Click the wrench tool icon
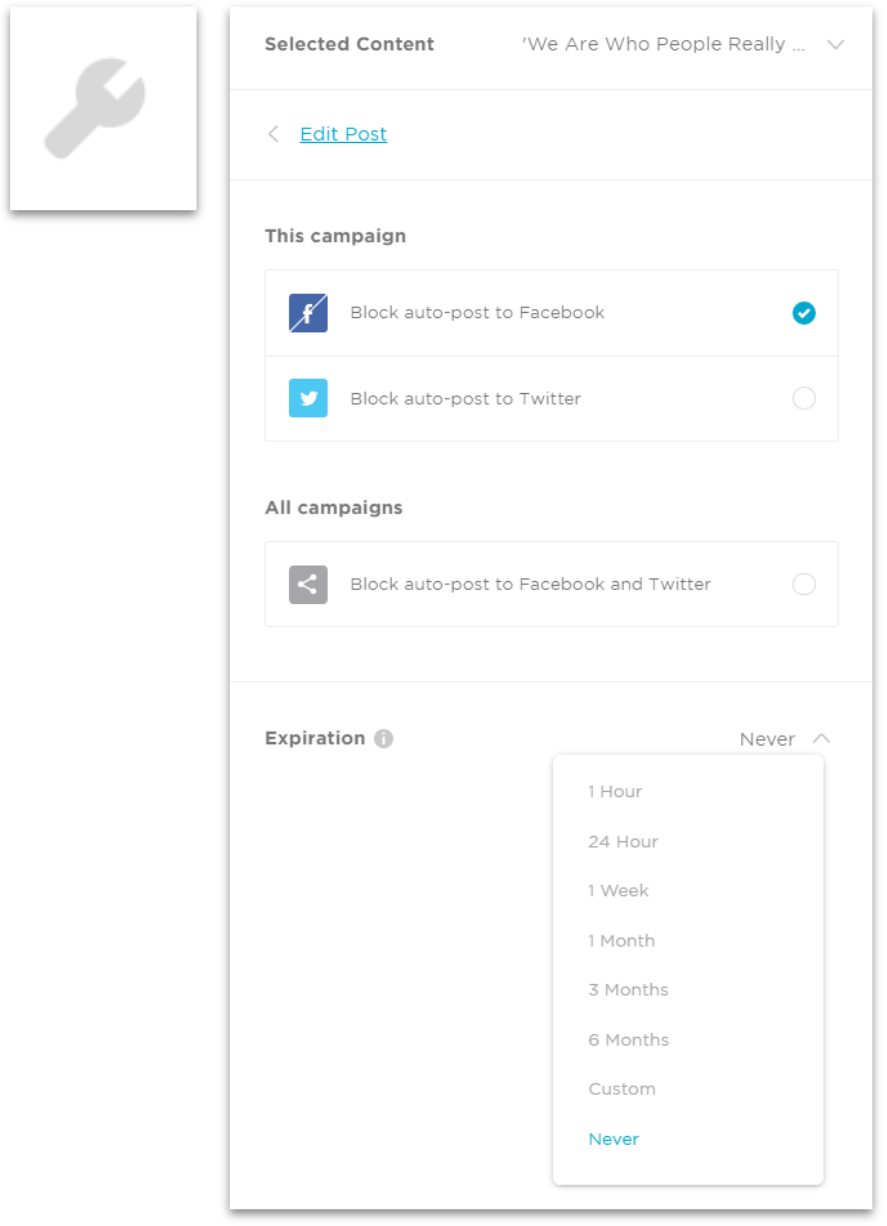Viewport: 887px width, 1226px height. tap(97, 108)
